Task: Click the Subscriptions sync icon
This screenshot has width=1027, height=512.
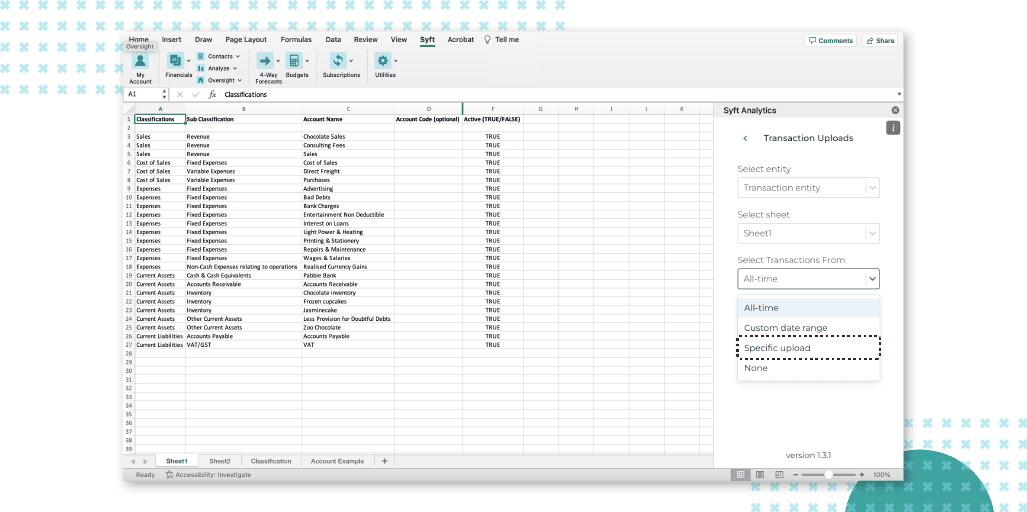Action: click(338, 61)
